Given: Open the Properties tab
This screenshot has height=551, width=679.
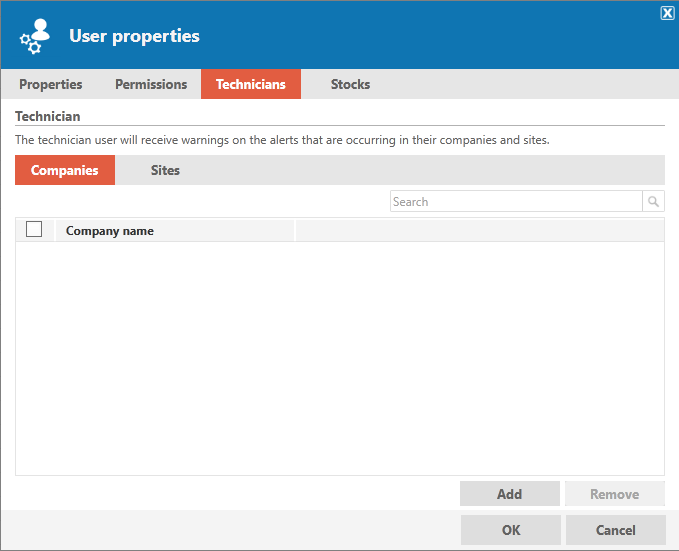Looking at the screenshot, I should coord(51,84).
